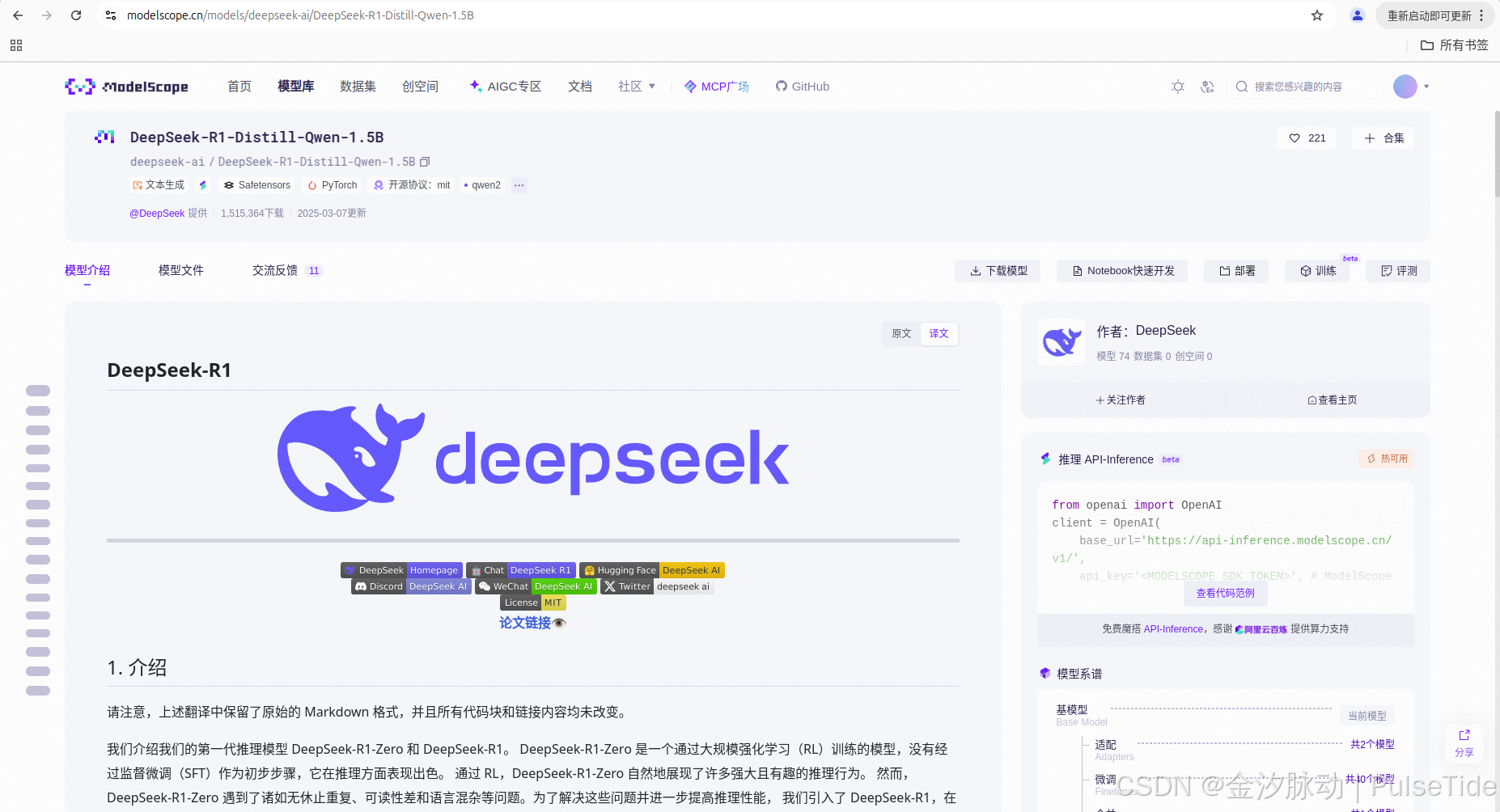
Task: Open the API-Inference link in the footer note
Action: 1173,629
